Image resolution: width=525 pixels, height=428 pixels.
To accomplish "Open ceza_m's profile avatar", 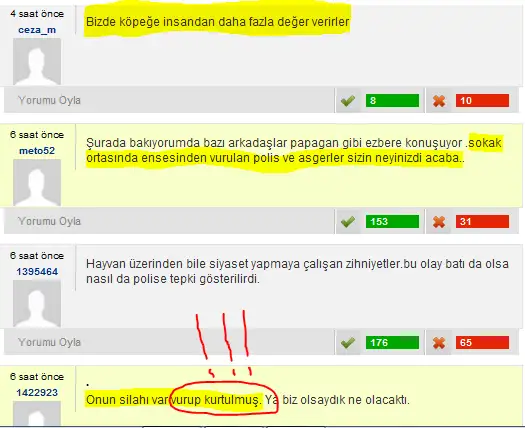I will pos(37,61).
